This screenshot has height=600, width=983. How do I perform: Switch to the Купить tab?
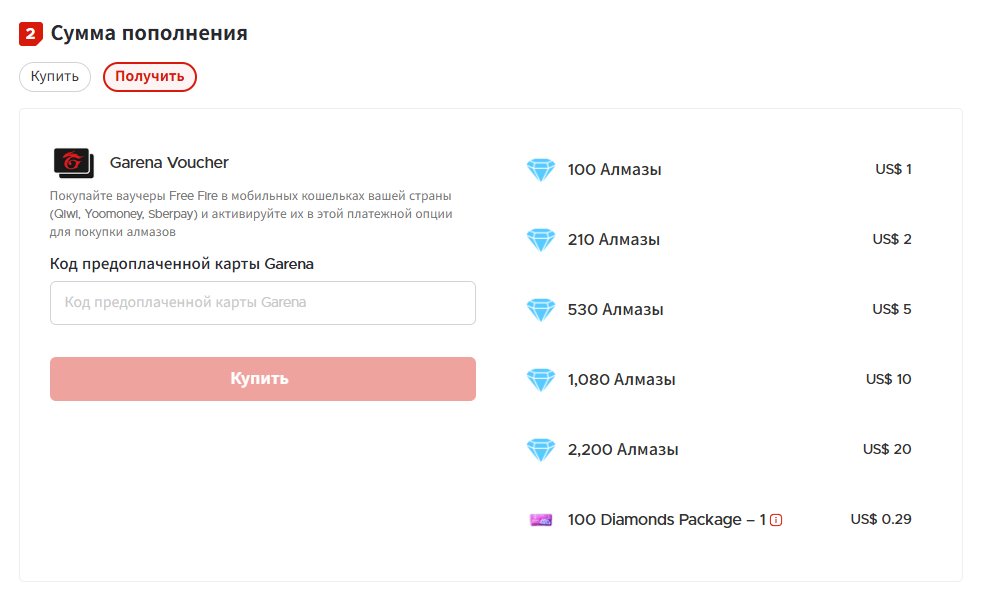55,77
